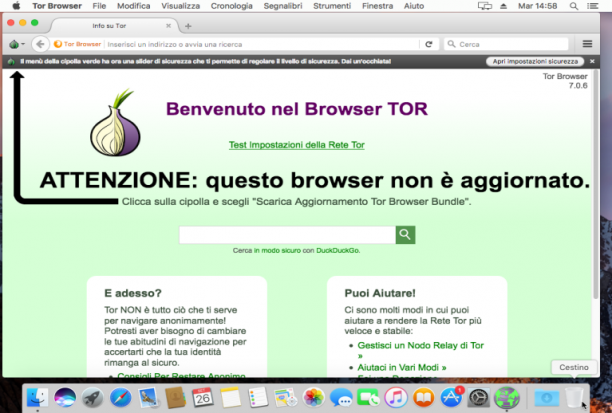This screenshot has width=612, height=413.
Task: Click the eject icon in menu bar
Action: click(503, 6)
